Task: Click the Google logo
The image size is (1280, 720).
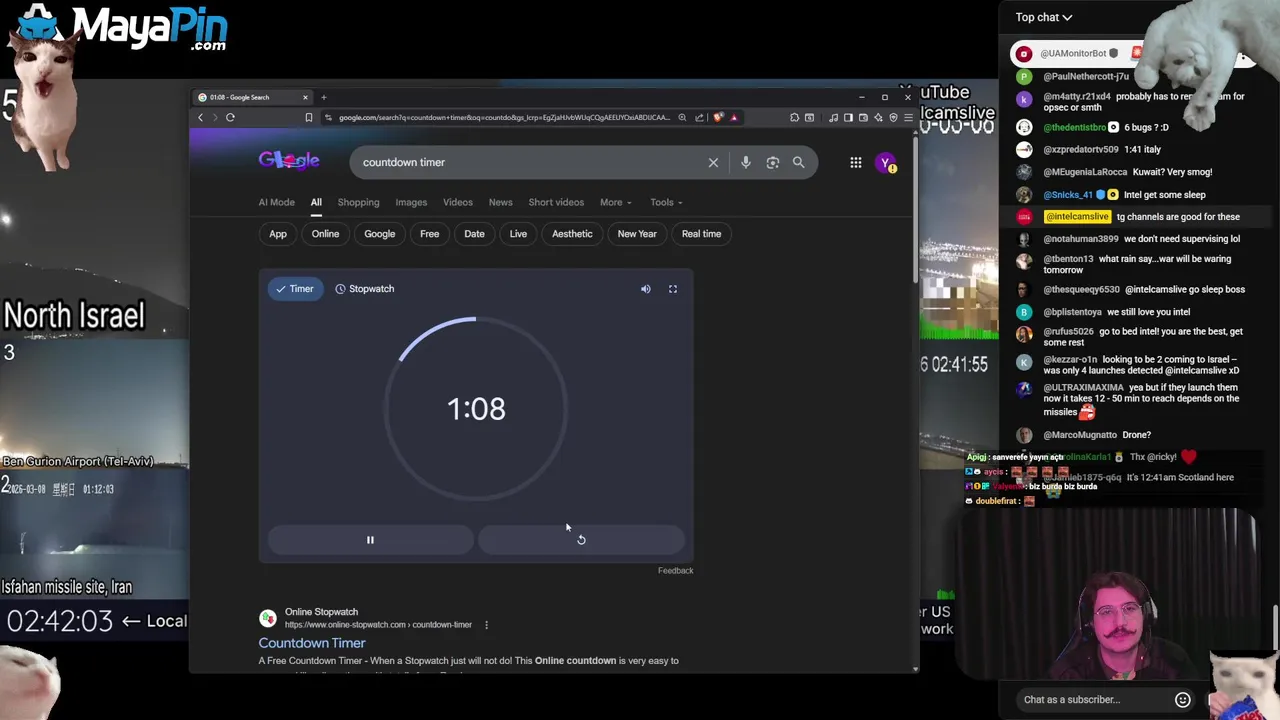Action: pos(289,160)
